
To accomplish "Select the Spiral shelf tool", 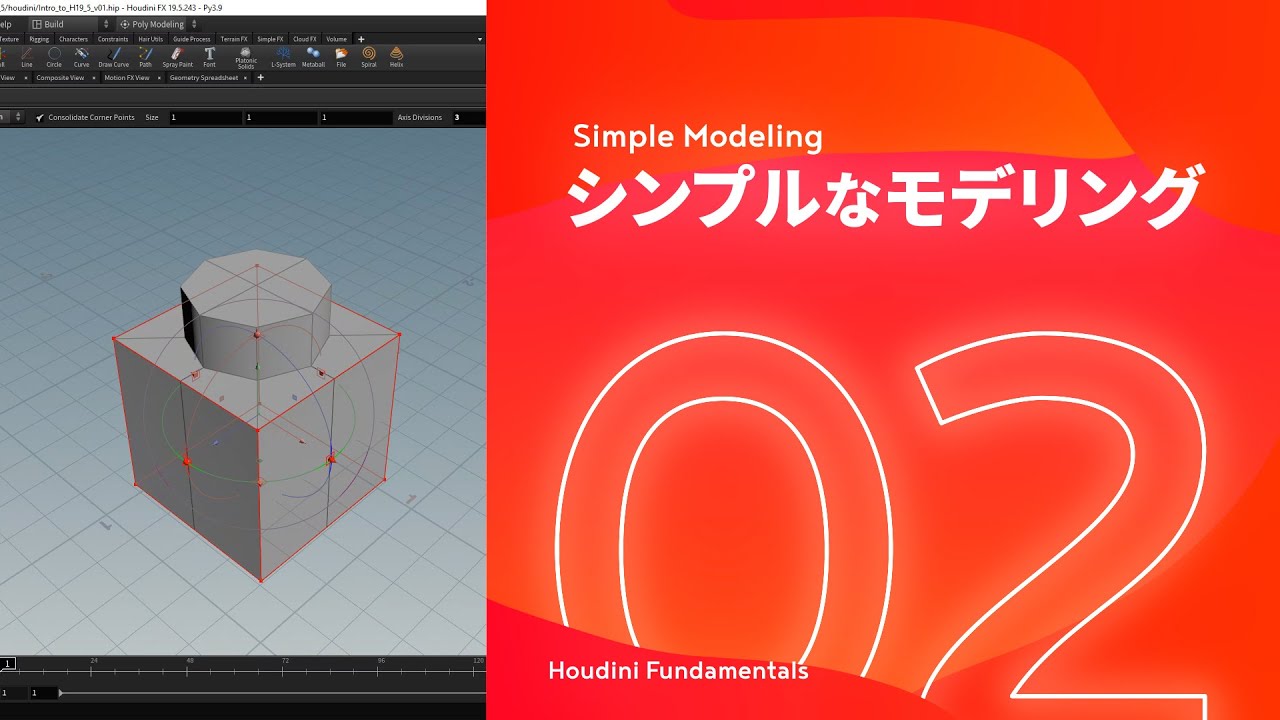I will click(x=369, y=56).
